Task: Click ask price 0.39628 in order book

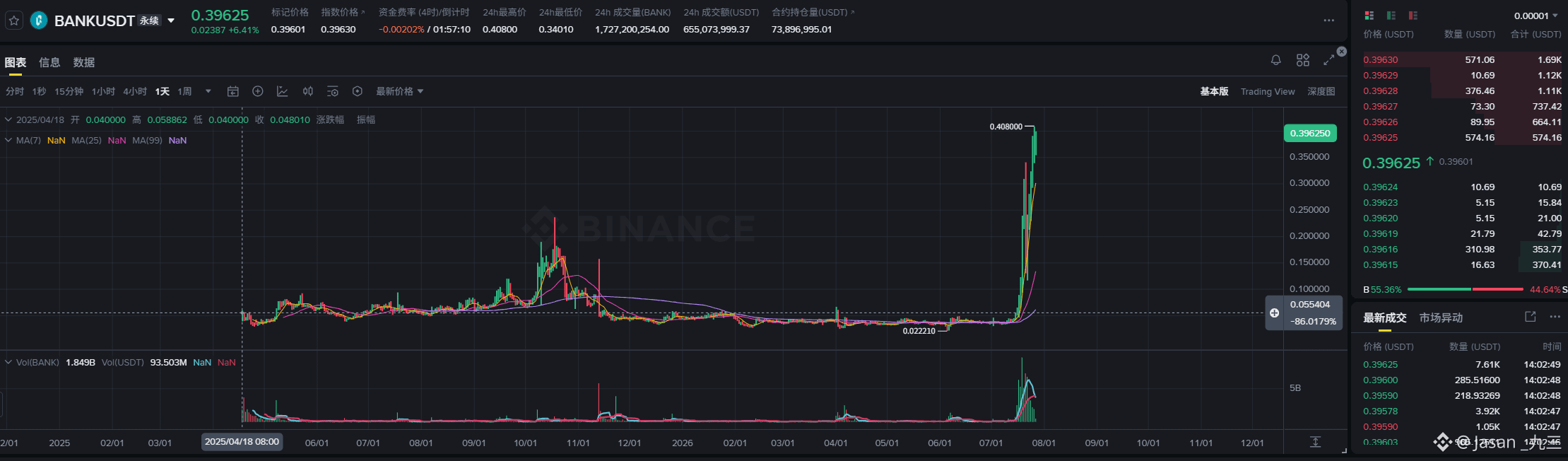Action: tap(1381, 91)
